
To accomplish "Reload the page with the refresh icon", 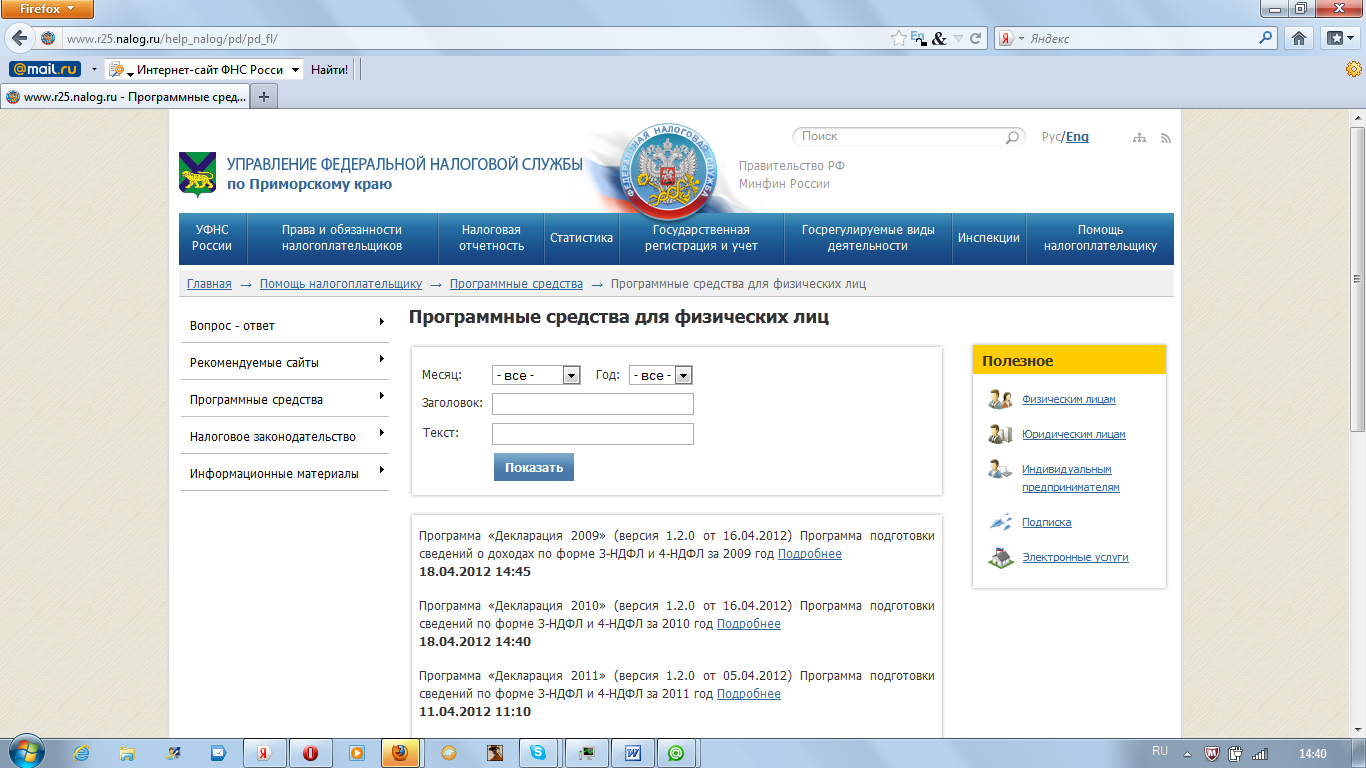I will pyautogui.click(x=977, y=39).
